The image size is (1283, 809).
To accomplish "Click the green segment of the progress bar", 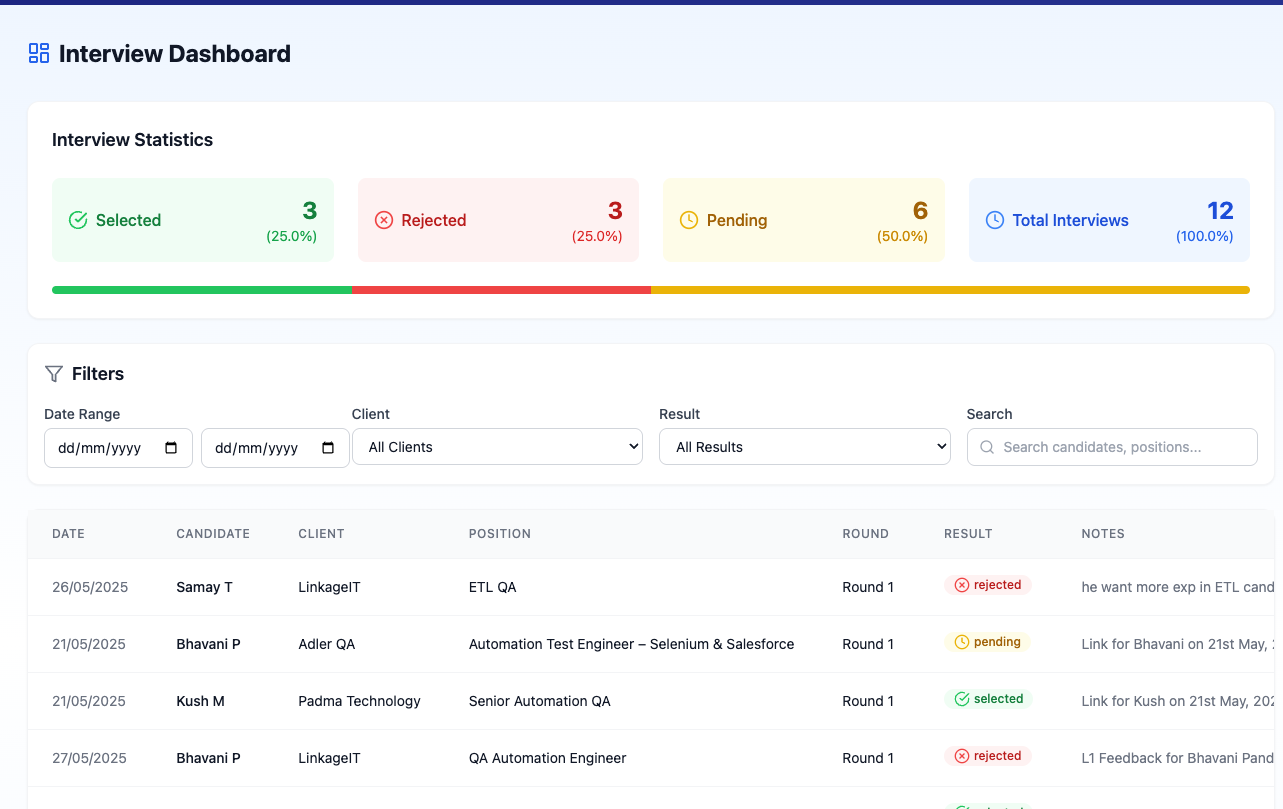I will [x=200, y=289].
